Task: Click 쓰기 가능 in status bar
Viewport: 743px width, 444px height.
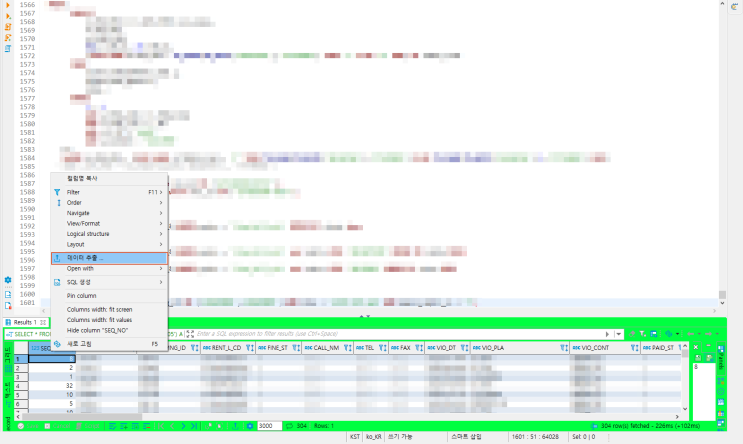Action: pos(400,437)
